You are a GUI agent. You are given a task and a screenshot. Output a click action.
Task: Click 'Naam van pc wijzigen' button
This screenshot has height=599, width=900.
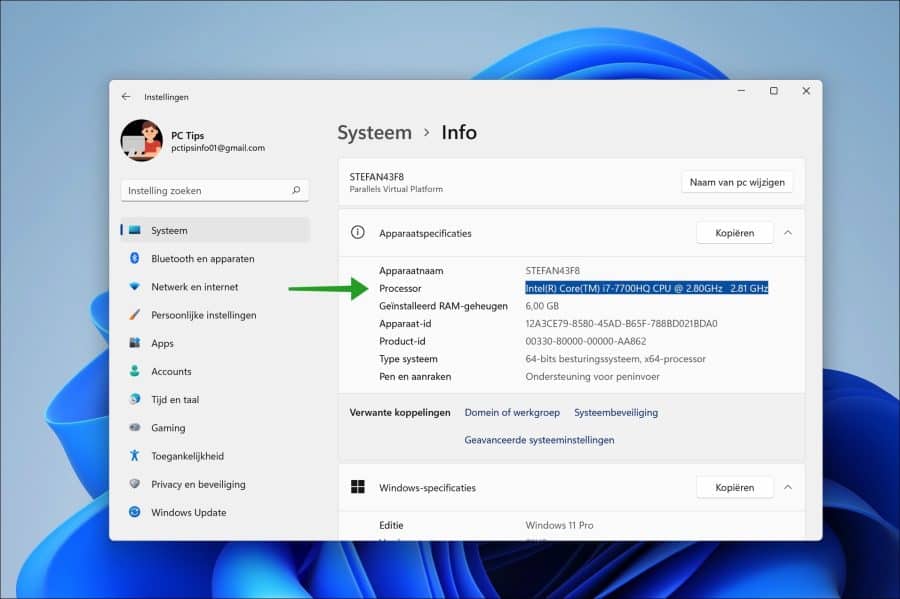point(737,182)
